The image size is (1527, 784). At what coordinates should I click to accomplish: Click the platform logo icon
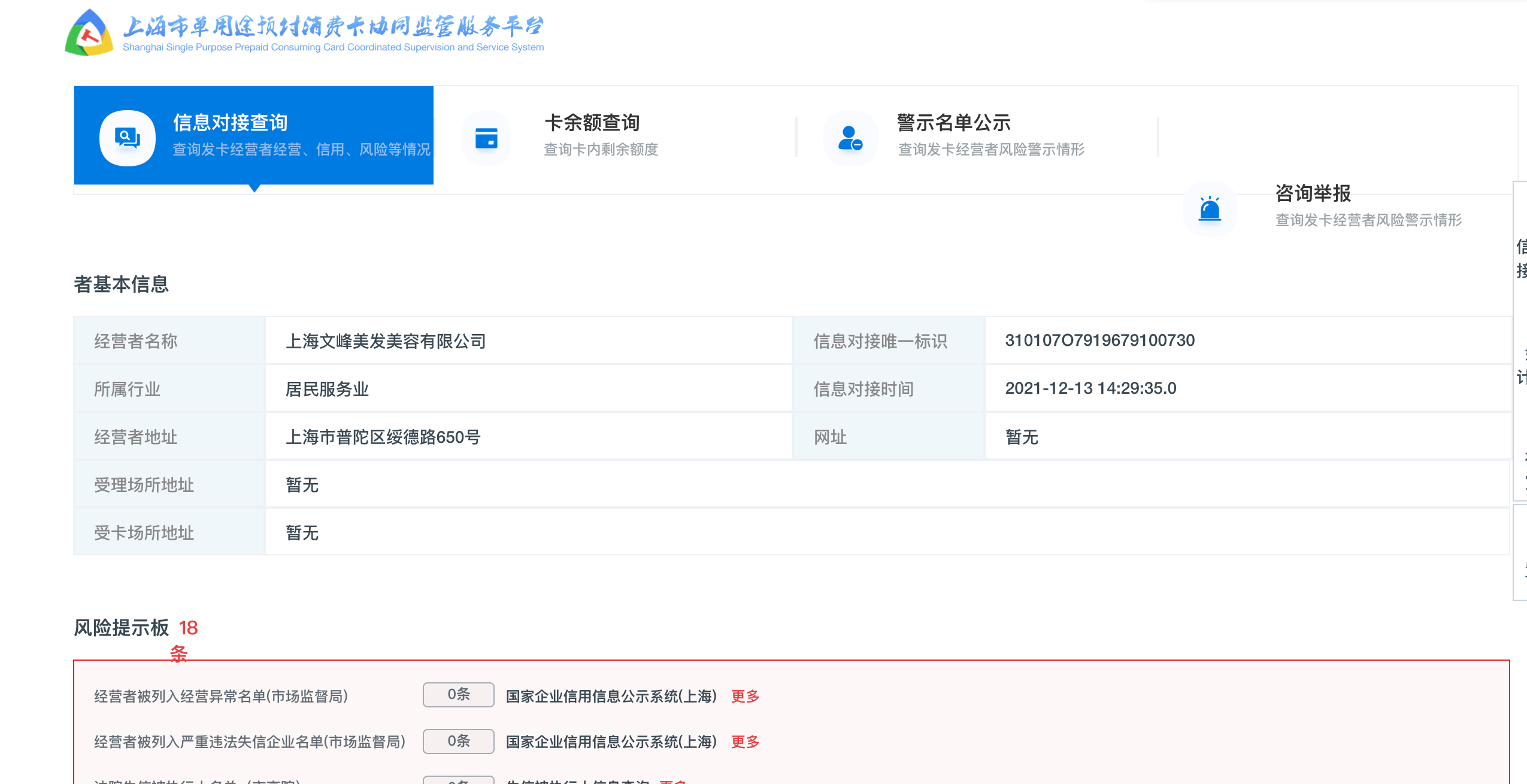[x=89, y=34]
